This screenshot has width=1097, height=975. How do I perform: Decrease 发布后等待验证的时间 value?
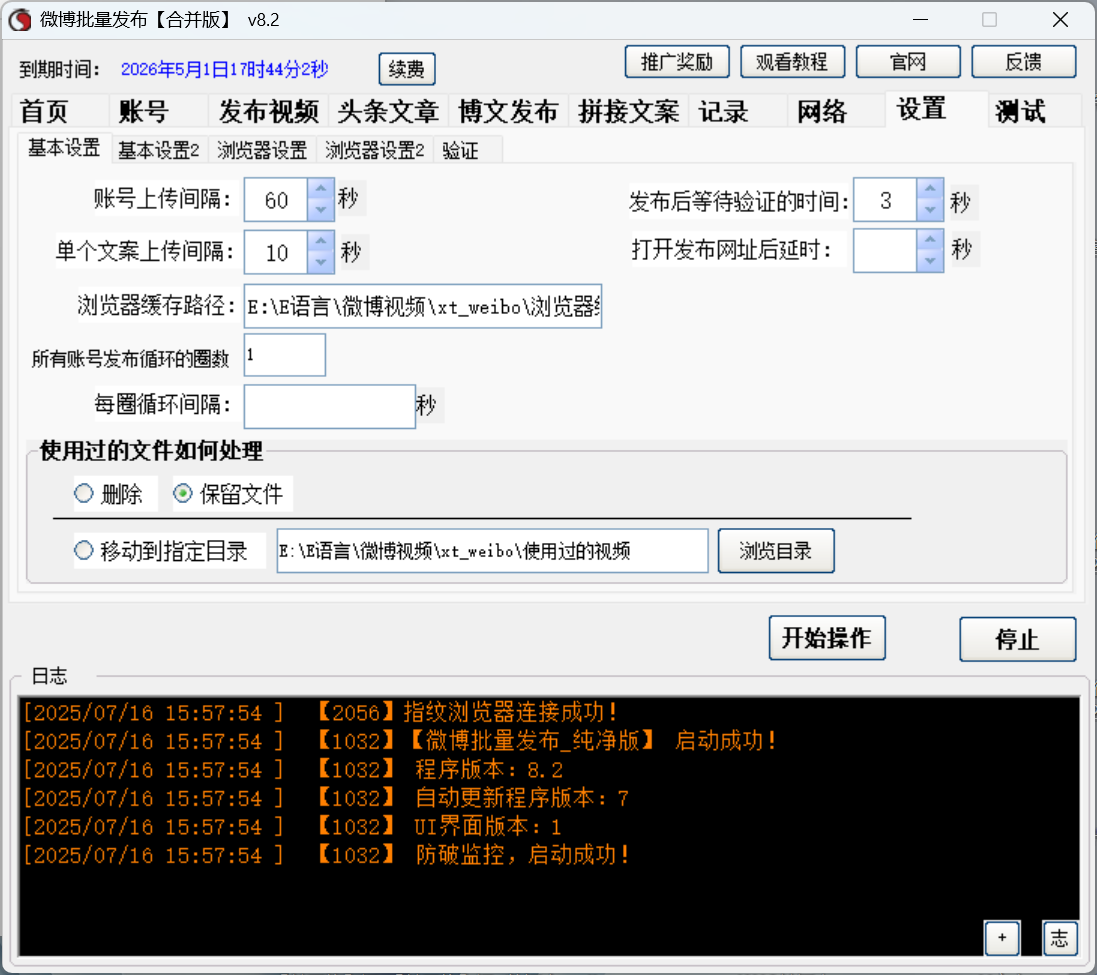pos(930,210)
